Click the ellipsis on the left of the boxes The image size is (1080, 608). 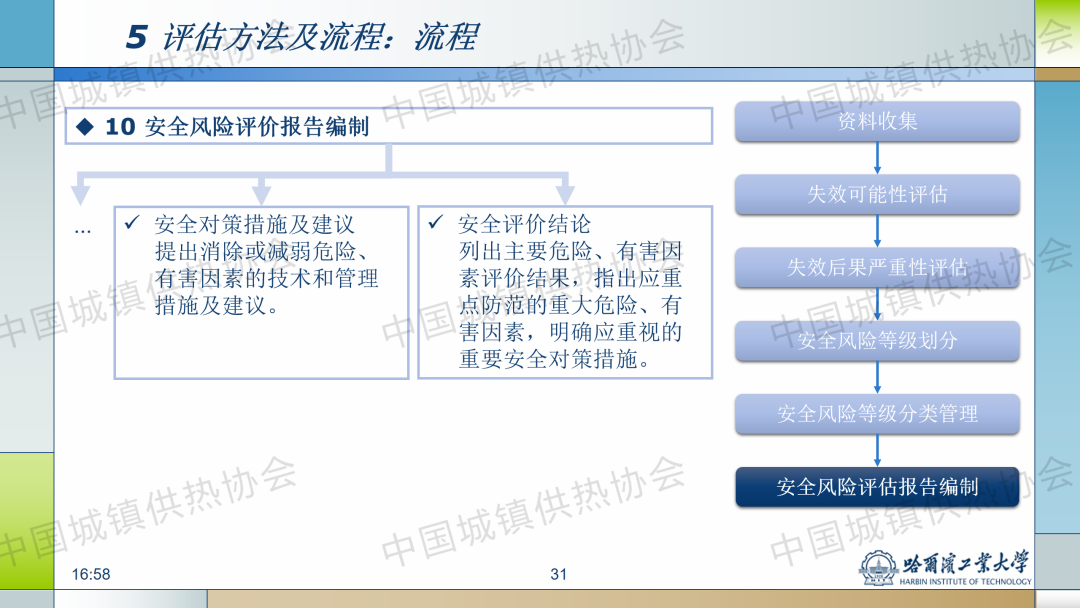tap(83, 229)
